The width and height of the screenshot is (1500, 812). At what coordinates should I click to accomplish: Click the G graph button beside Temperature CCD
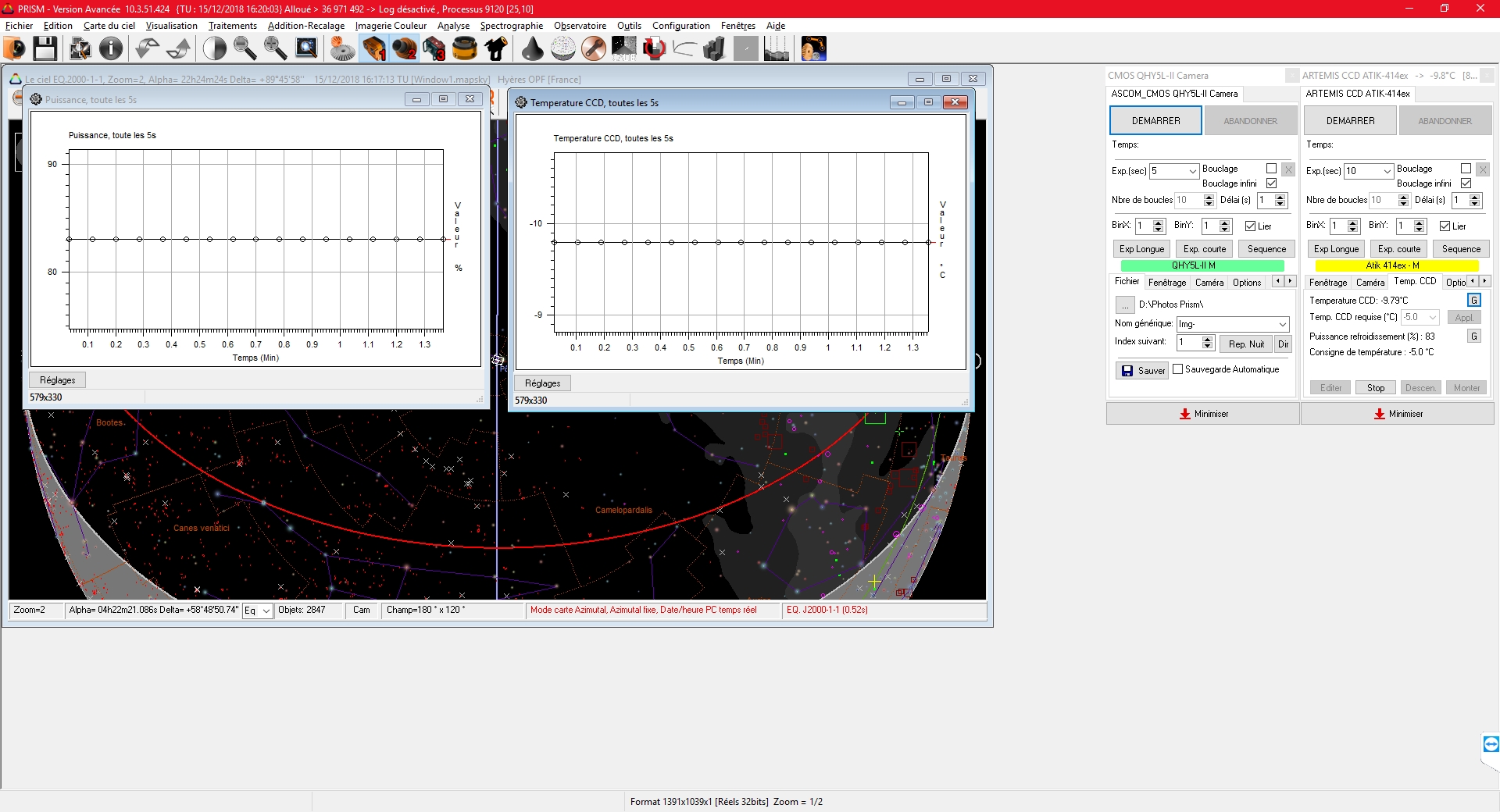point(1473,301)
